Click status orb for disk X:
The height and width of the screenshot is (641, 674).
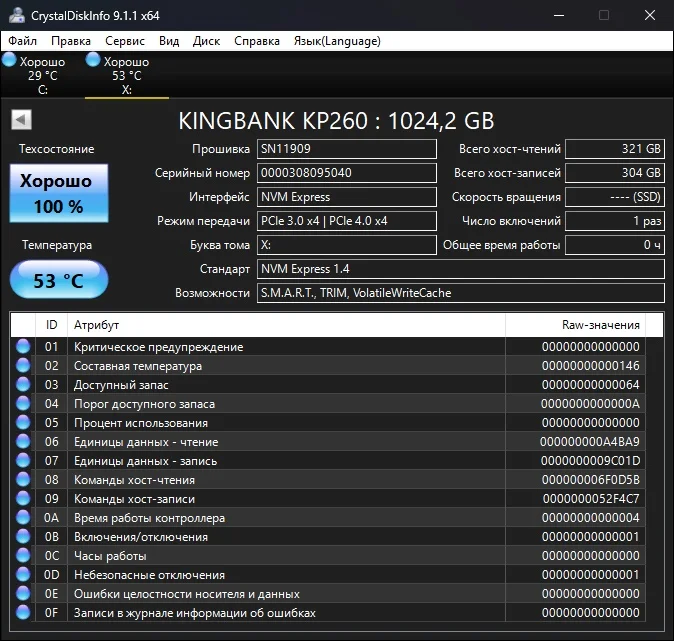[x=94, y=61]
